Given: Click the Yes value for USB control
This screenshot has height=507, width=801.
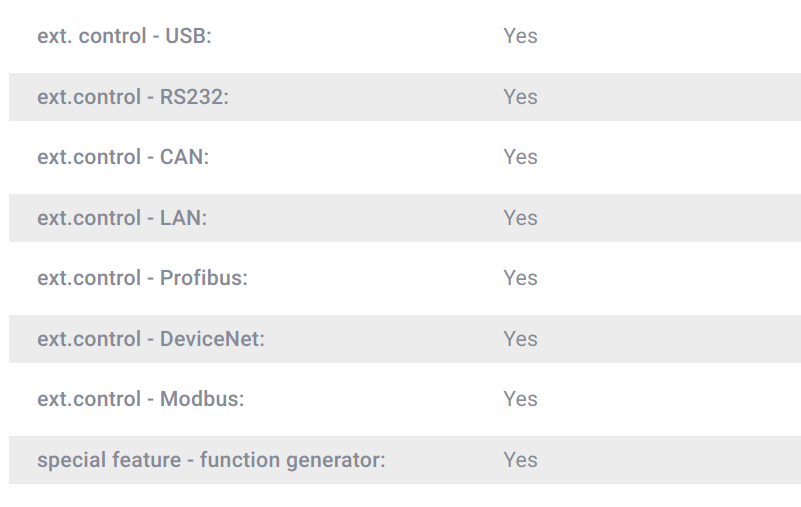Looking at the screenshot, I should (x=520, y=36).
